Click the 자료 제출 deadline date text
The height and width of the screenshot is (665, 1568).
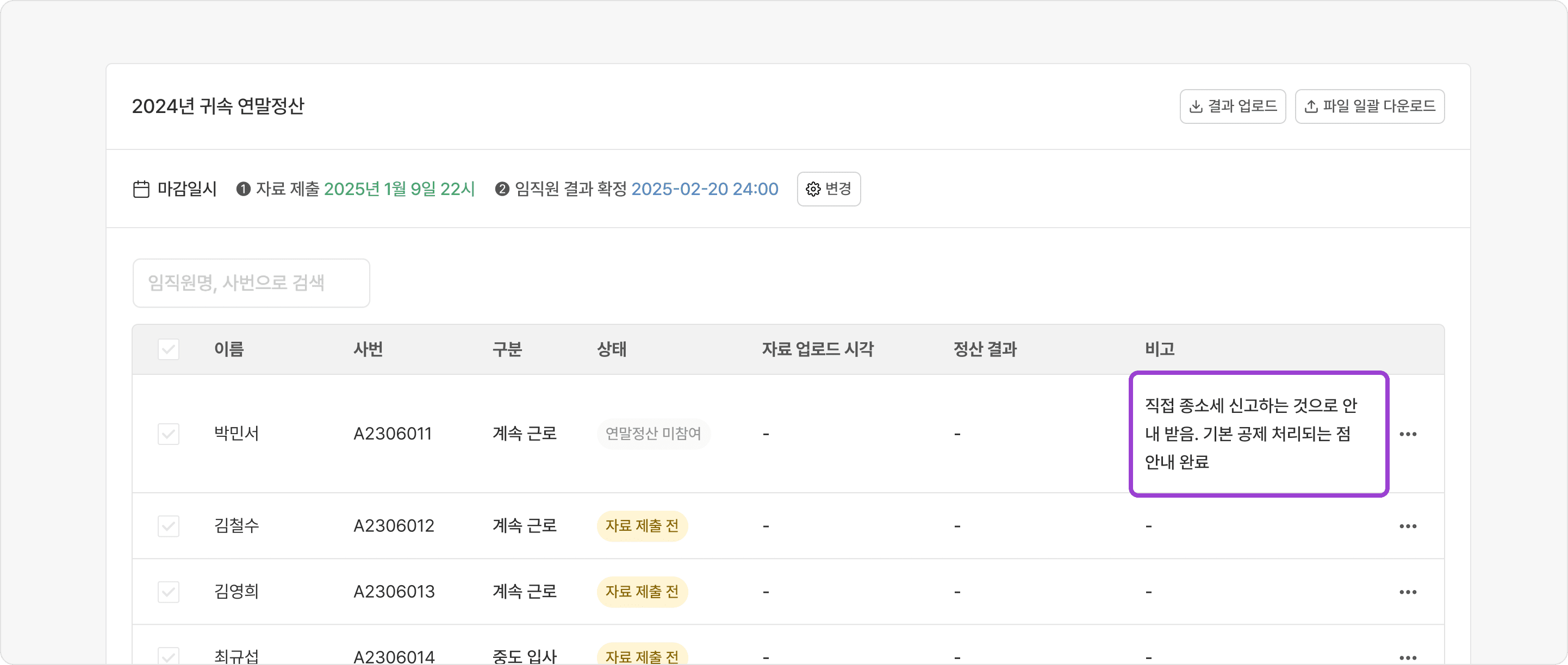[x=399, y=189]
